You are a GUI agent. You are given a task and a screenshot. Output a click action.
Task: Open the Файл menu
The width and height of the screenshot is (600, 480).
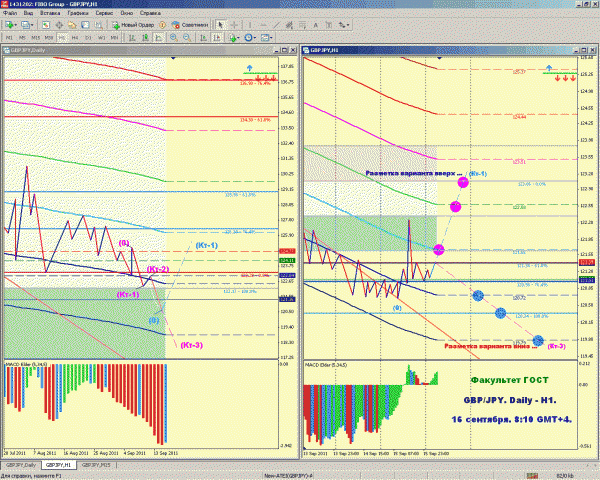coord(10,13)
